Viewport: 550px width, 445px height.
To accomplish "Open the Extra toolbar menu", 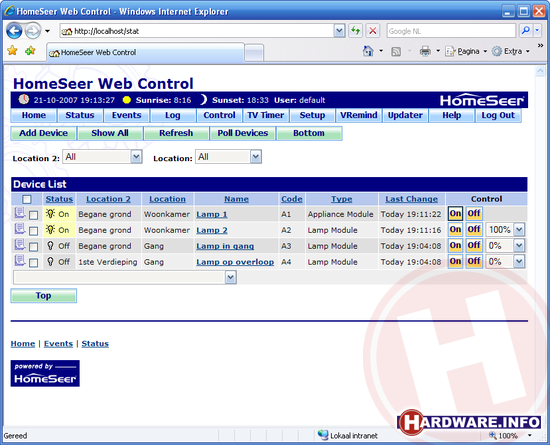I will (x=511, y=51).
